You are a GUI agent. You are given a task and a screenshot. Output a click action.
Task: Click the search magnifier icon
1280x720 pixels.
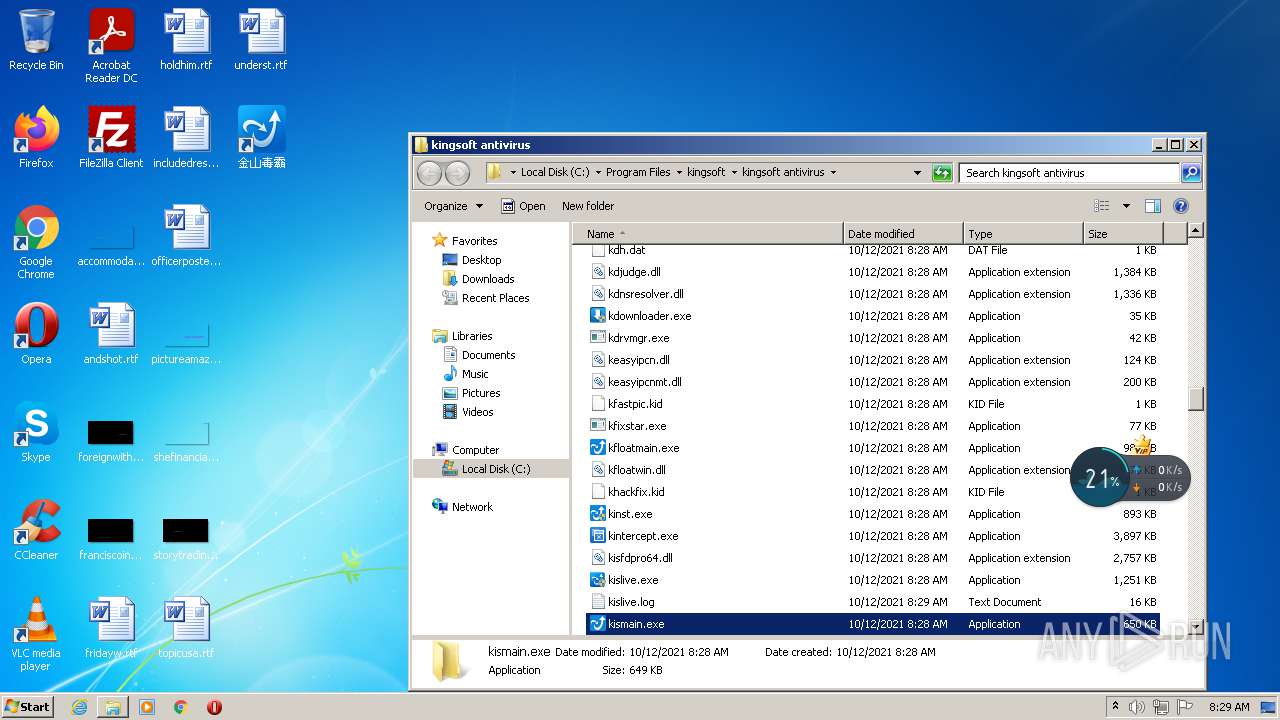pos(1190,173)
